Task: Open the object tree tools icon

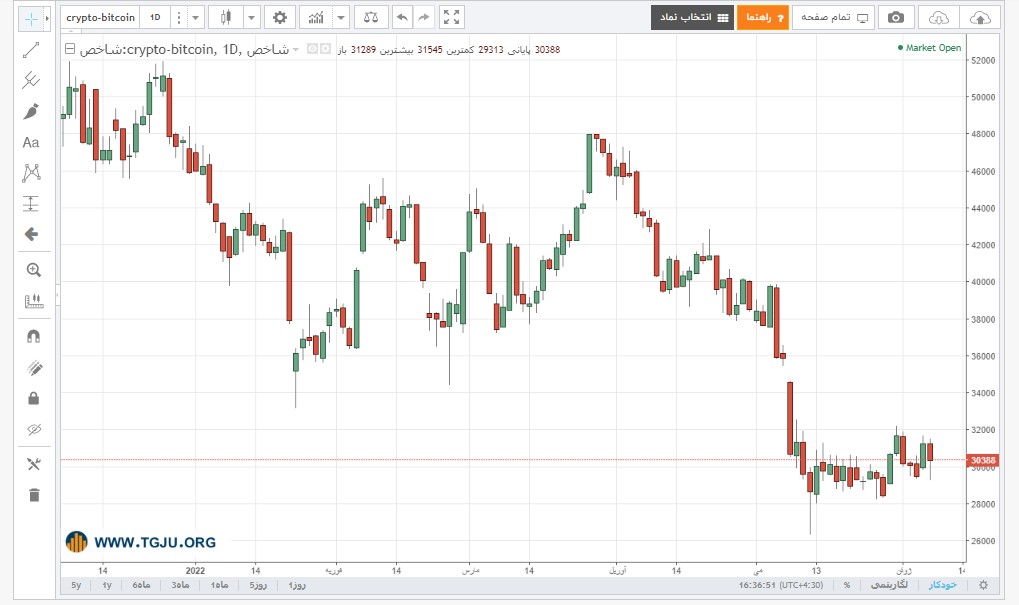Action: 34,464
